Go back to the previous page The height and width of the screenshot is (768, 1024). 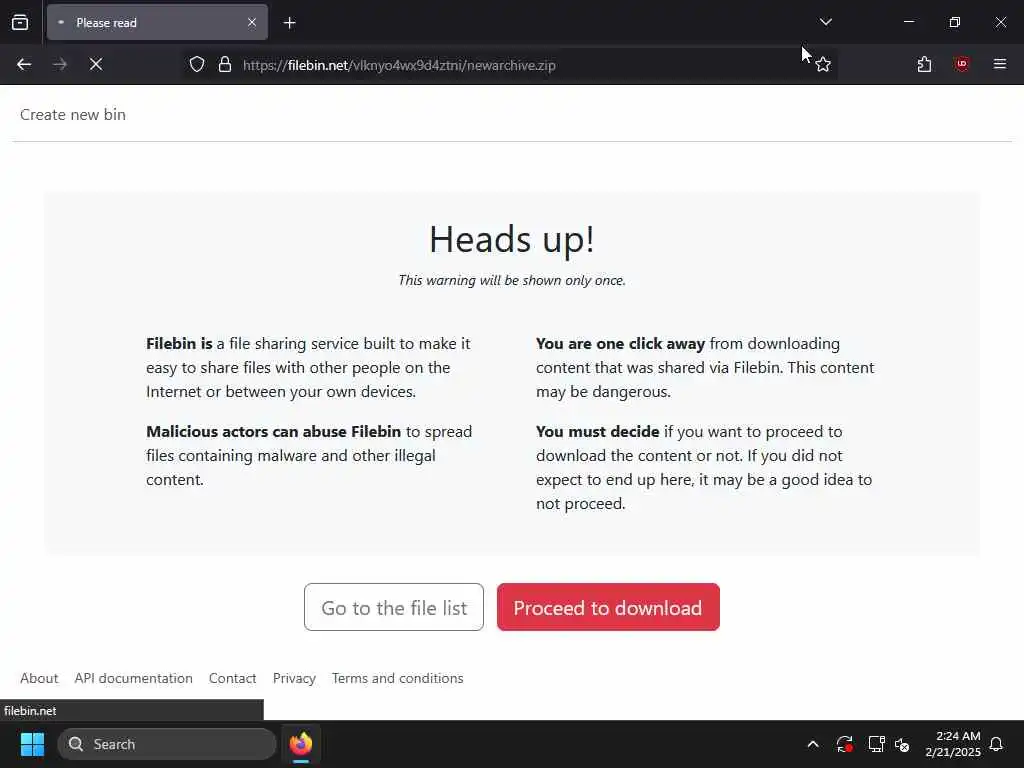pos(24,64)
